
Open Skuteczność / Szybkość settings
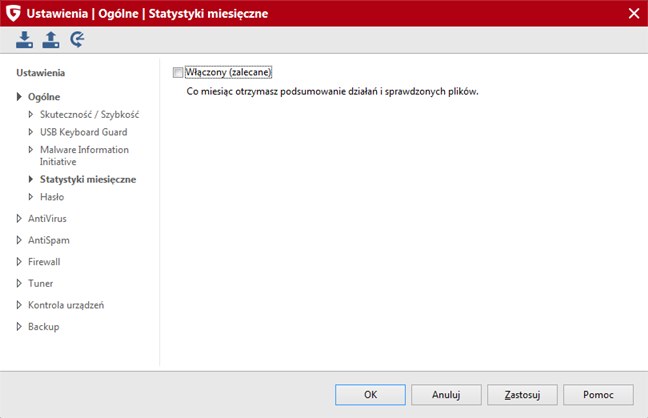[x=89, y=115]
